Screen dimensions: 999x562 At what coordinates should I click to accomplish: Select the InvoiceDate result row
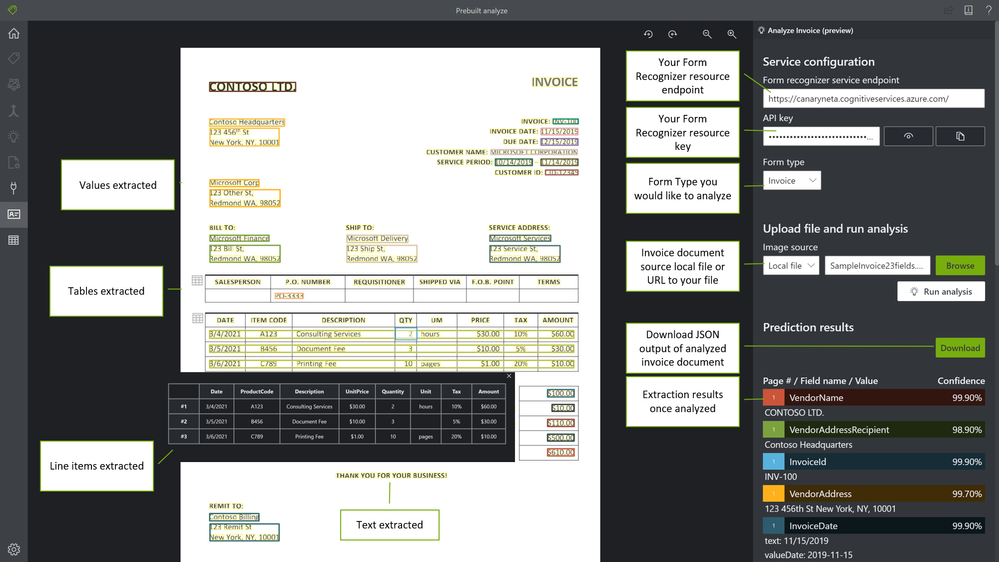[x=874, y=526]
